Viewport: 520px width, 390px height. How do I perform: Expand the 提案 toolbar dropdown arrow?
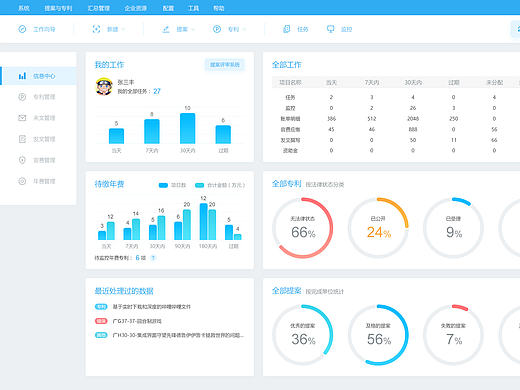(x=192, y=29)
